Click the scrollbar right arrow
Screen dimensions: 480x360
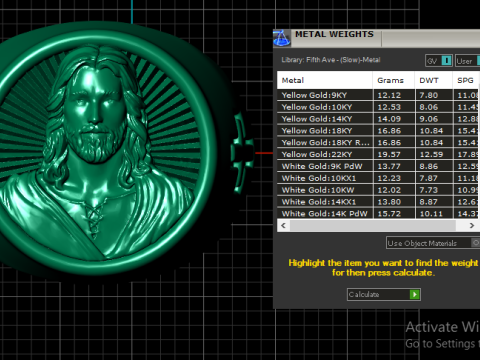(472, 225)
